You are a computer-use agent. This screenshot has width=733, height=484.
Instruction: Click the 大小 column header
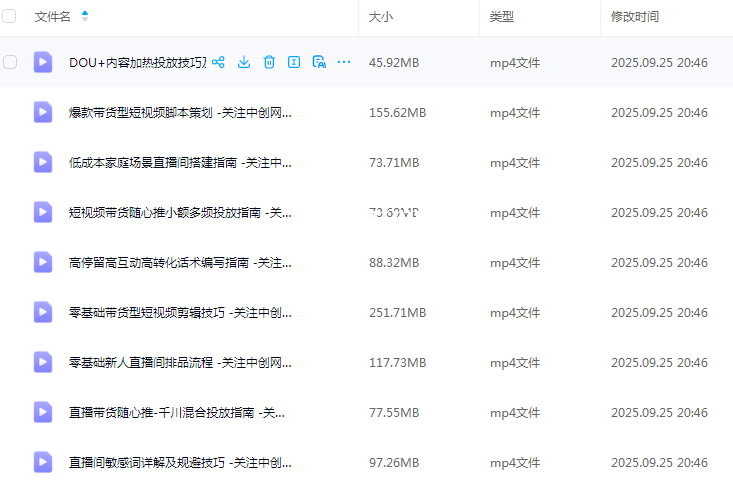(x=380, y=17)
